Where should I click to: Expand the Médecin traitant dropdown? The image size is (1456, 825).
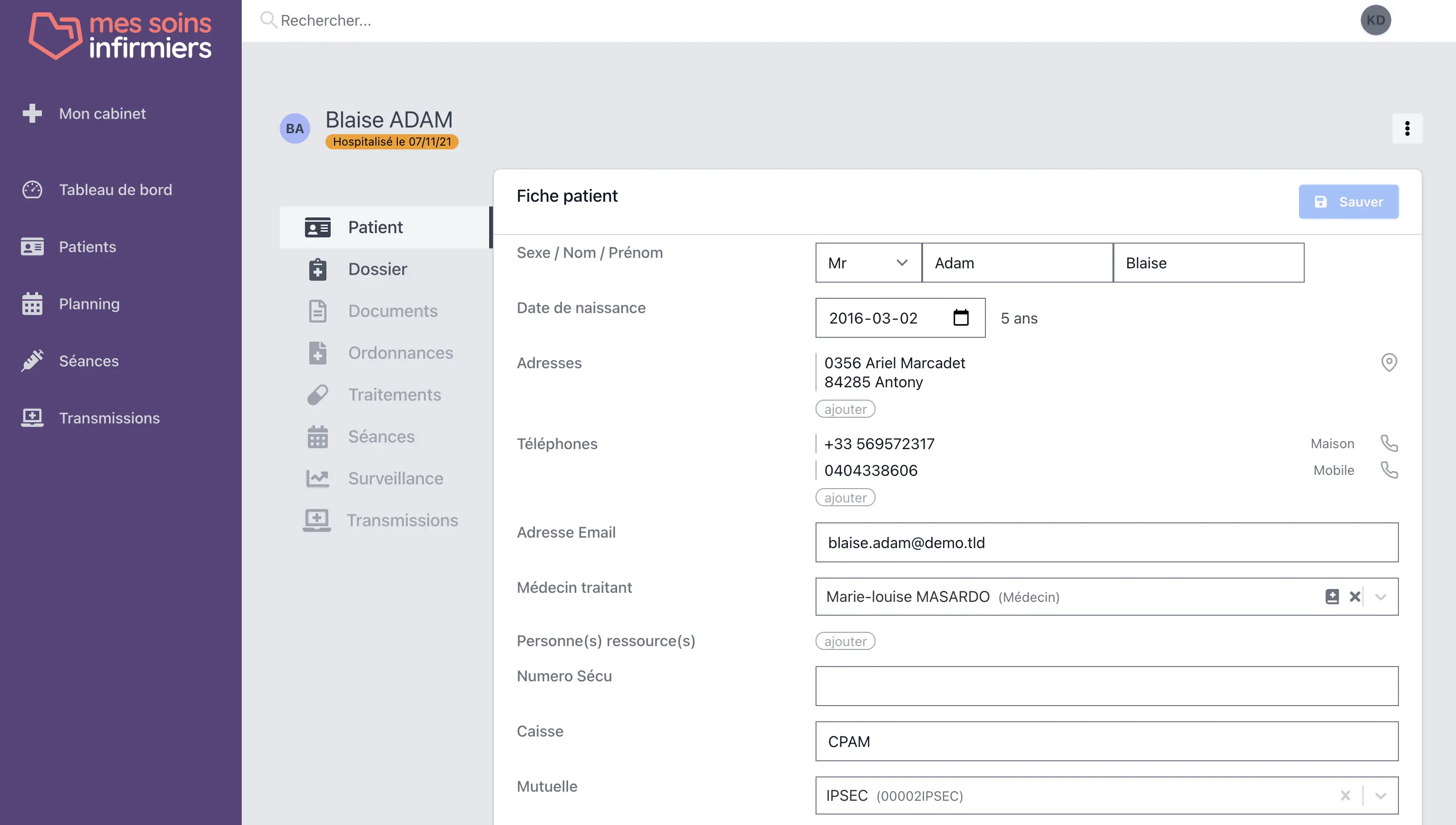pos(1381,597)
